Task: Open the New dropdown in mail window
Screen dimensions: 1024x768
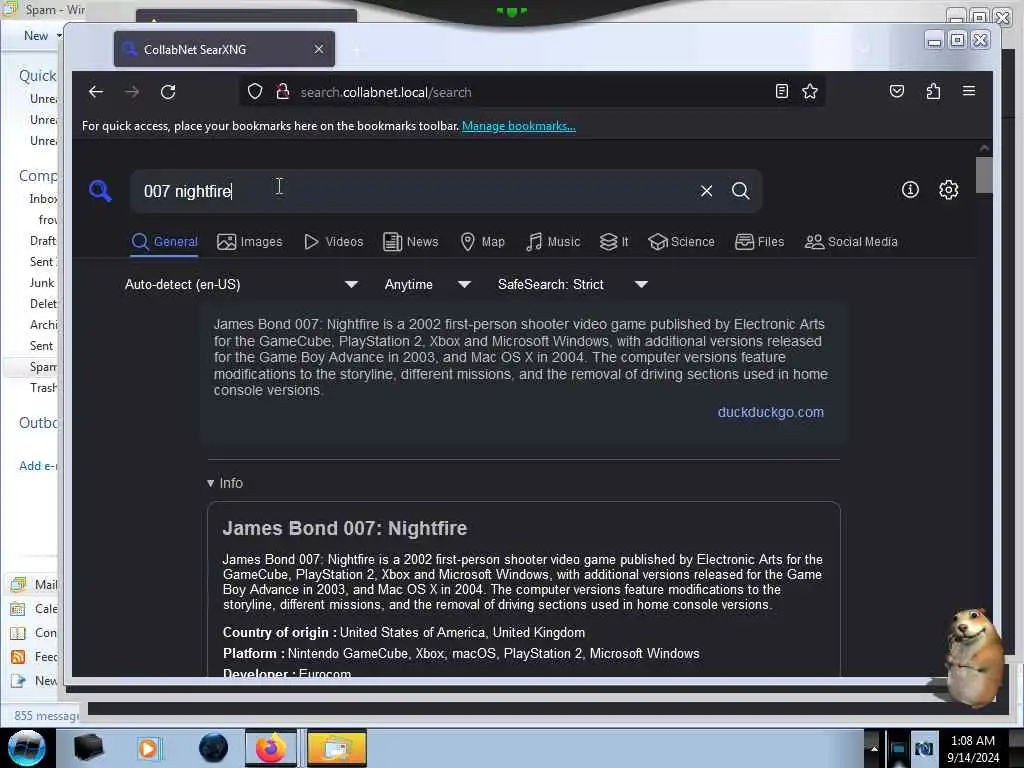Action: pos(42,35)
